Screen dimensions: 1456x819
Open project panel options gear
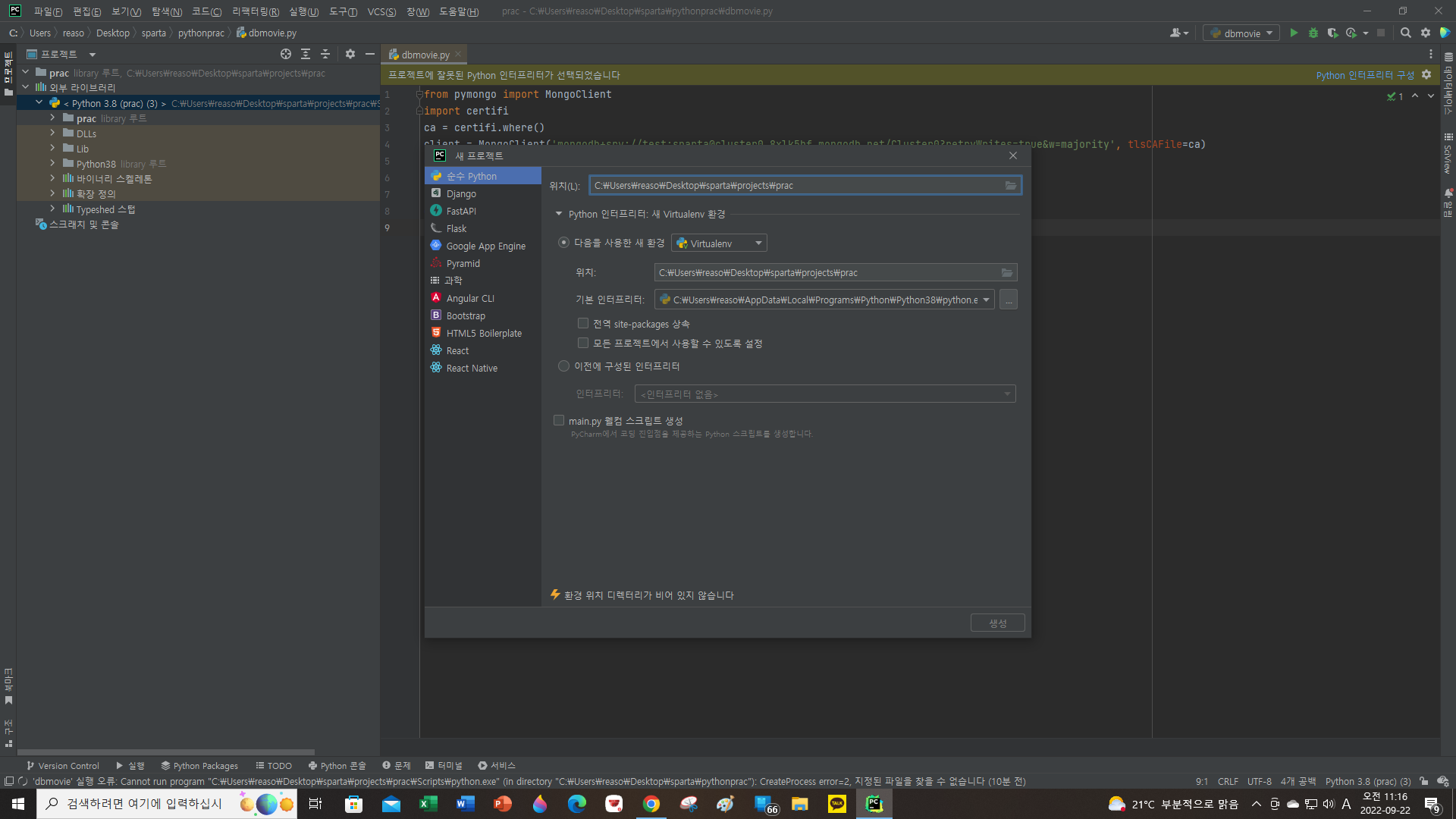(x=350, y=54)
